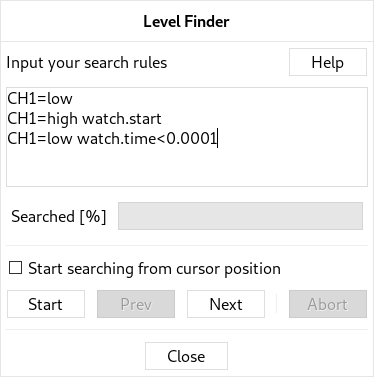The height and width of the screenshot is (377, 374).
Task: Click the 'watch.time<0.0001' rule text
Action: pos(147,138)
